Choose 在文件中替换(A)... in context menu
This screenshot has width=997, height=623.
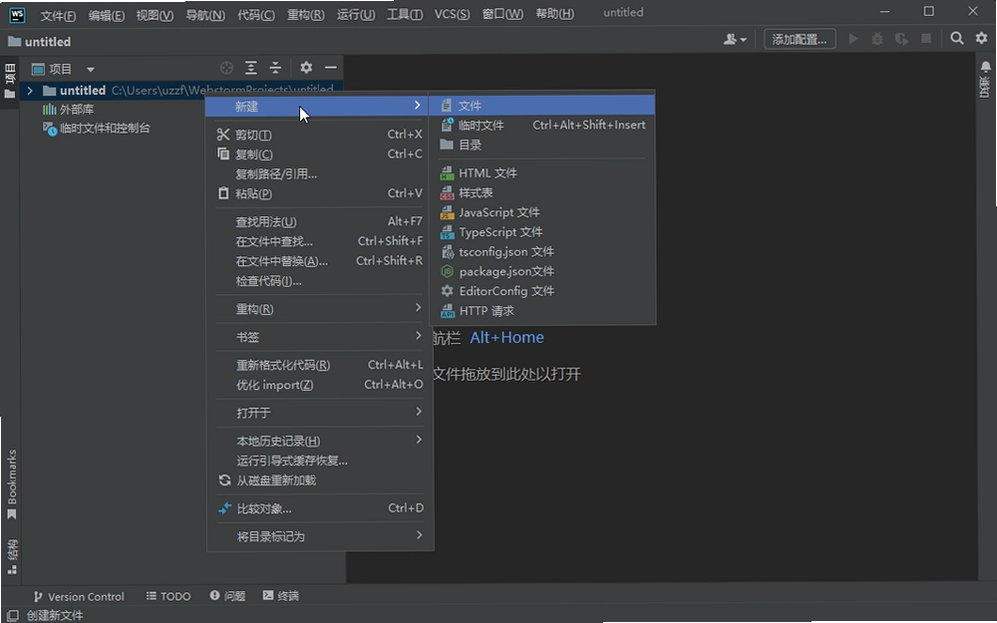pos(319,261)
